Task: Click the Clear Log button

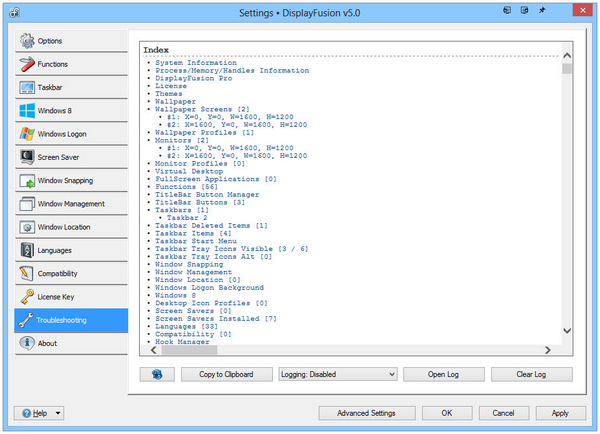Action: pyautogui.click(x=532, y=374)
